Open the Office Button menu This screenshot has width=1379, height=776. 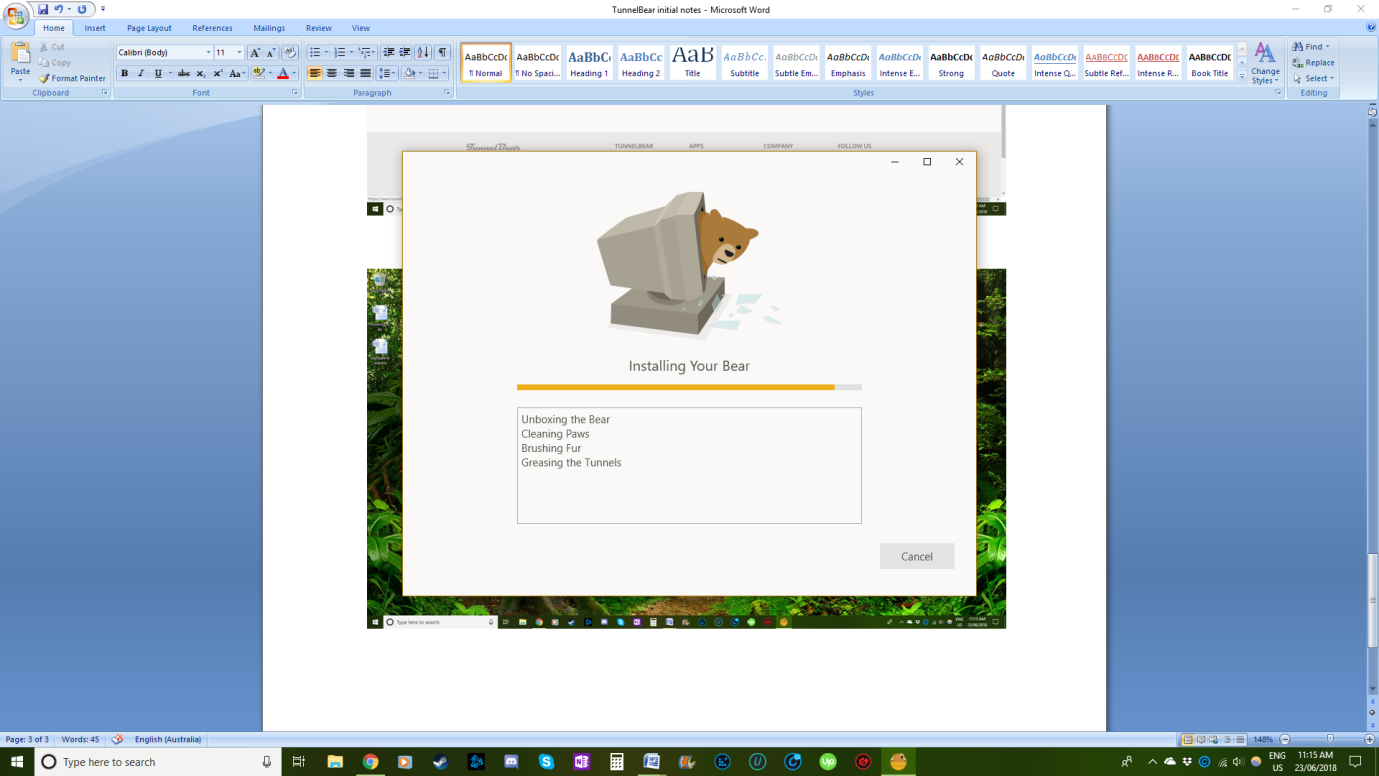point(16,16)
